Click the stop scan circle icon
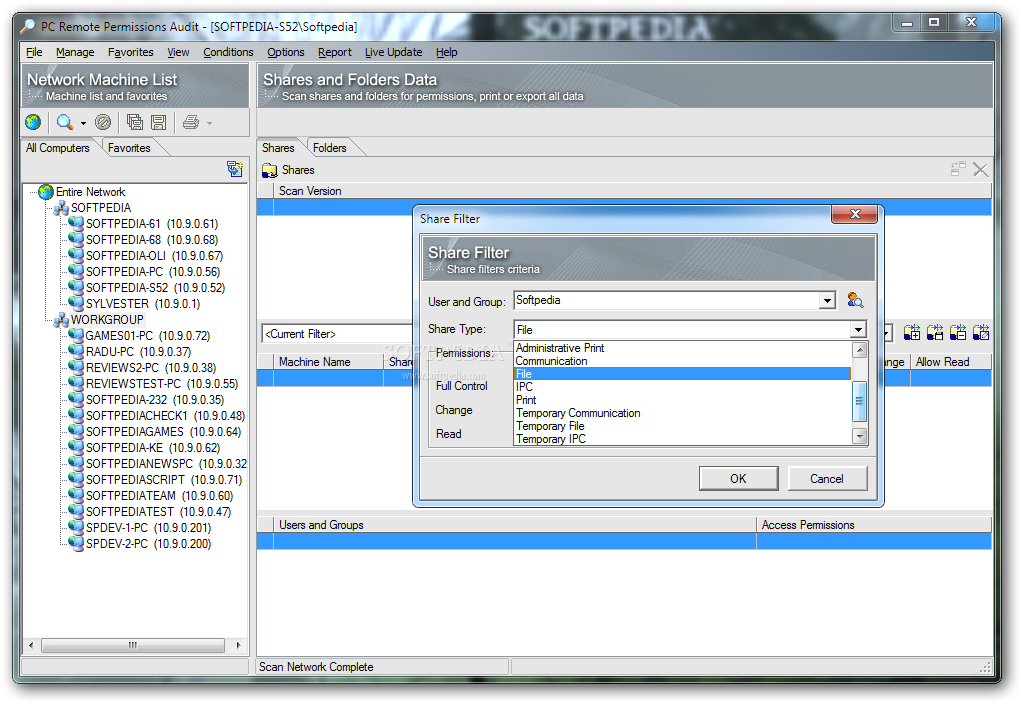The height and width of the screenshot is (704, 1022). (103, 122)
